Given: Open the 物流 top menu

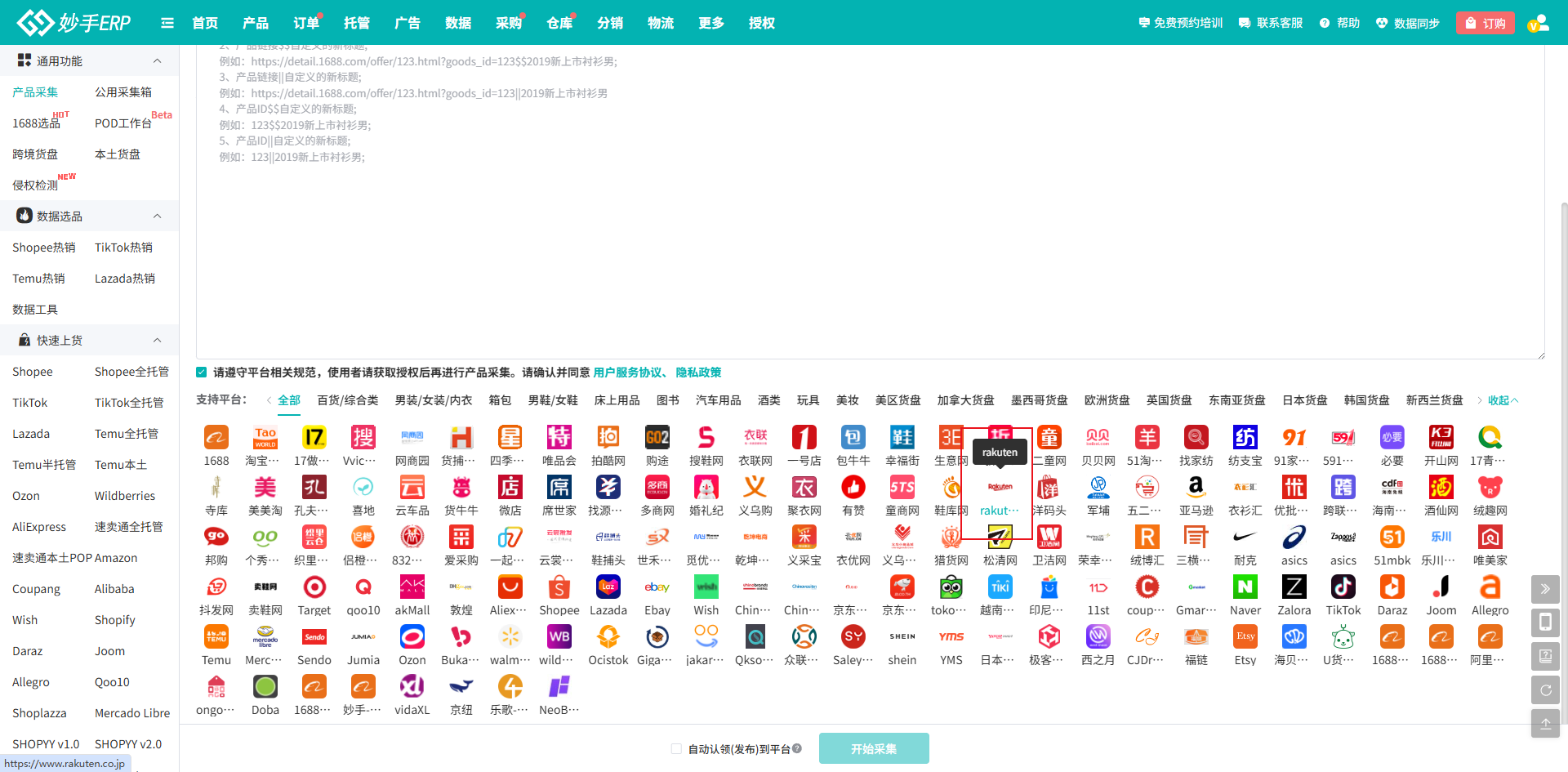Looking at the screenshot, I should 661,23.
